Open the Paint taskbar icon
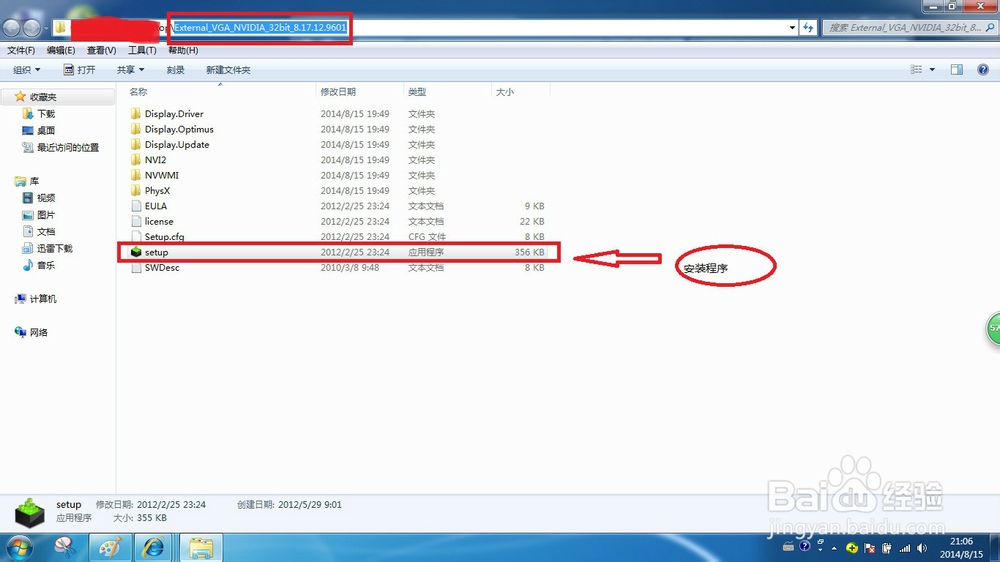 (x=110, y=547)
